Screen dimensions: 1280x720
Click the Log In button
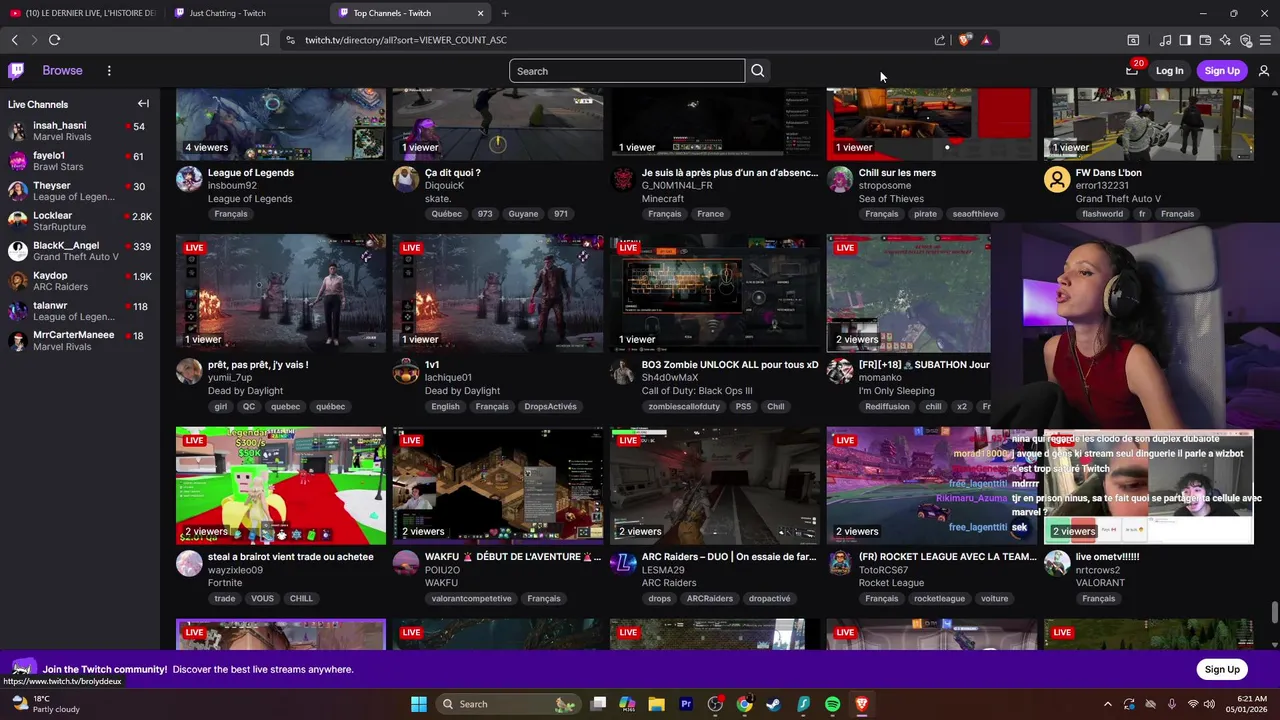1169,71
